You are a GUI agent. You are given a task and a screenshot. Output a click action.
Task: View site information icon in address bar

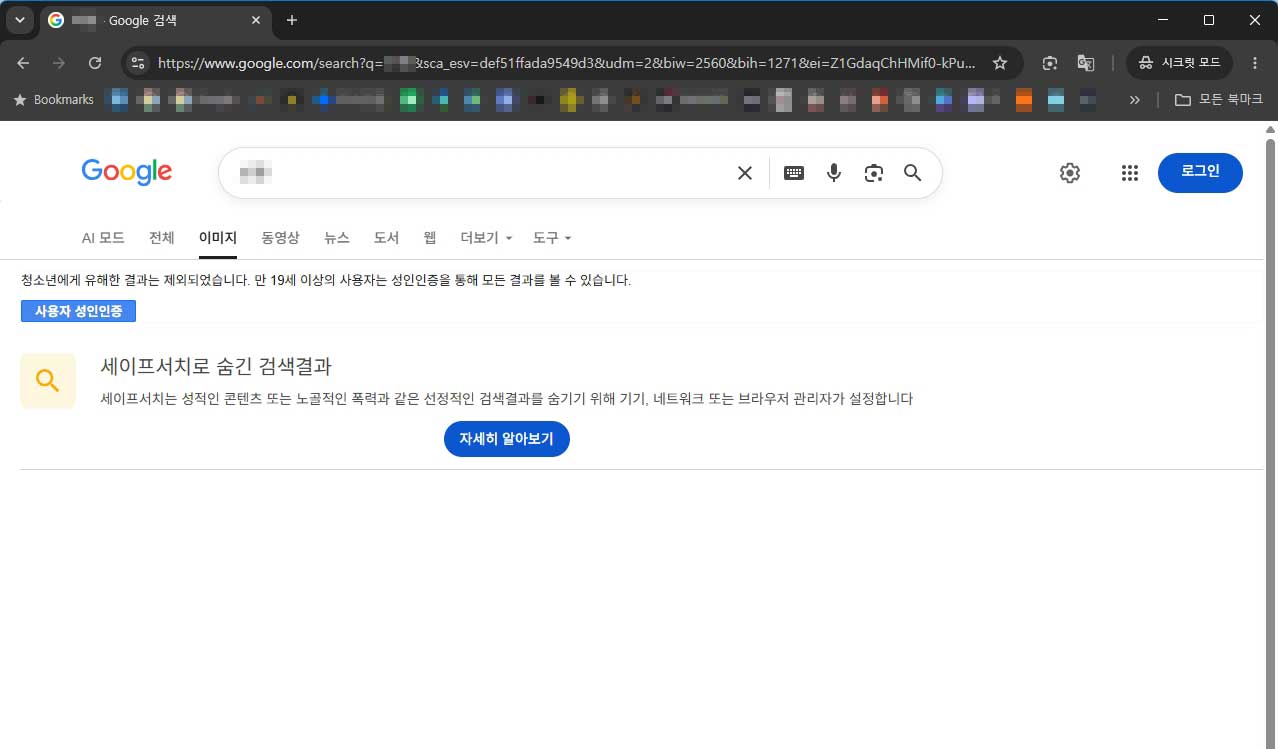tap(139, 63)
